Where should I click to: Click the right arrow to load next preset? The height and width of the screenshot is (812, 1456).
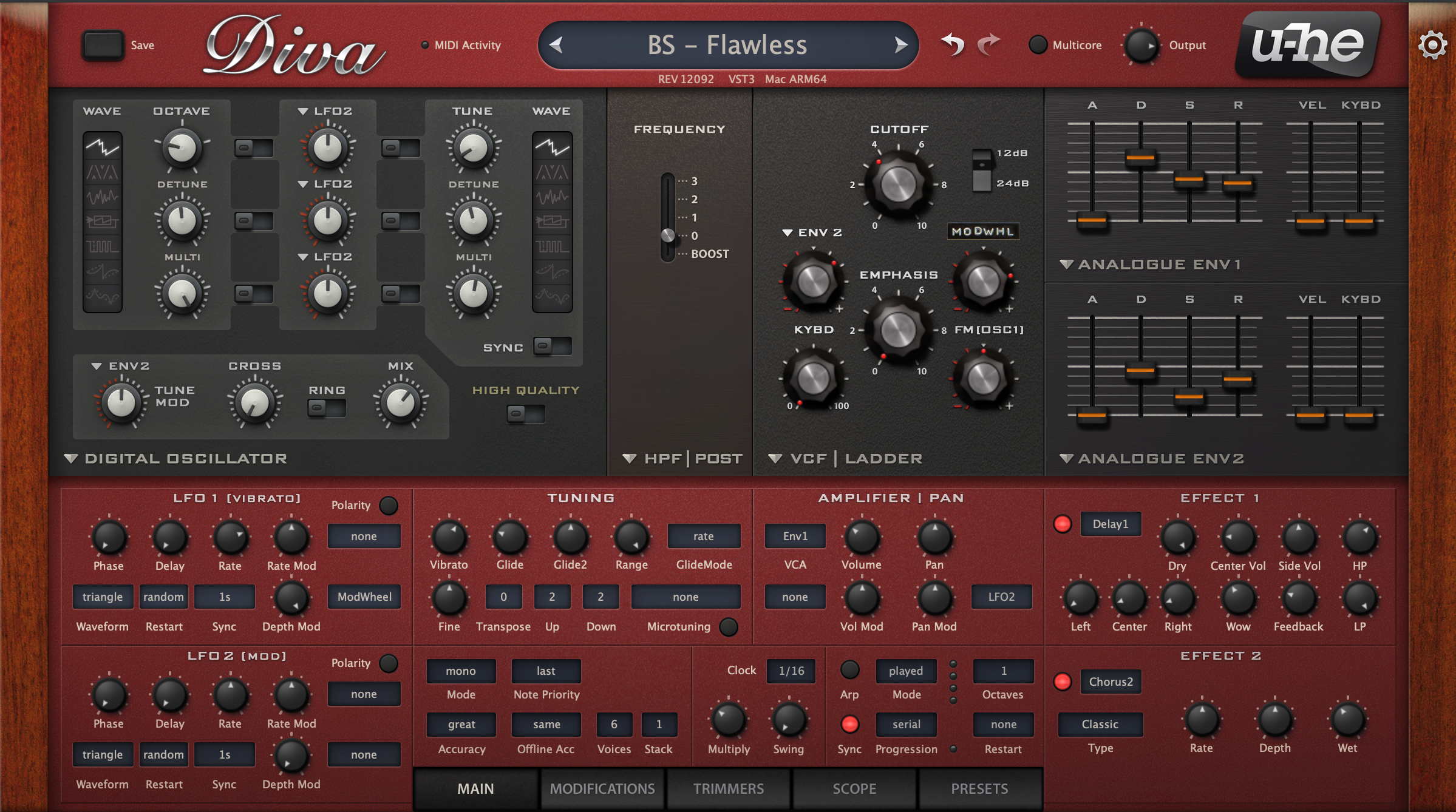click(x=900, y=45)
